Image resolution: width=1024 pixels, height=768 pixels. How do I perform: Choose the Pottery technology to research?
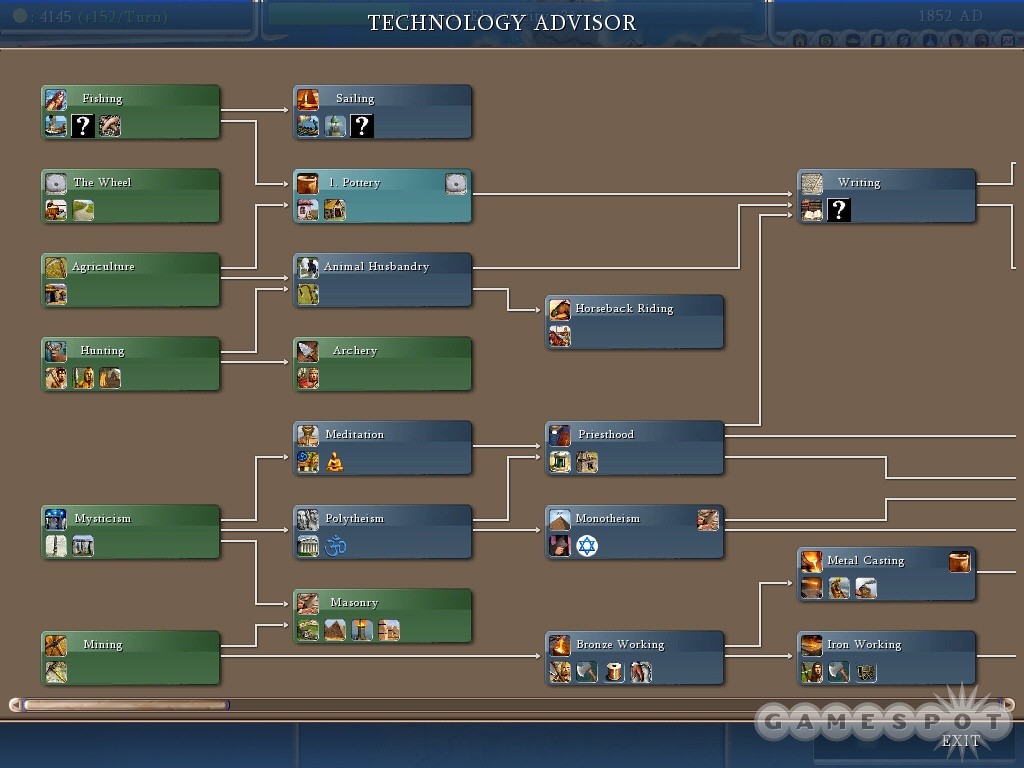coord(383,196)
